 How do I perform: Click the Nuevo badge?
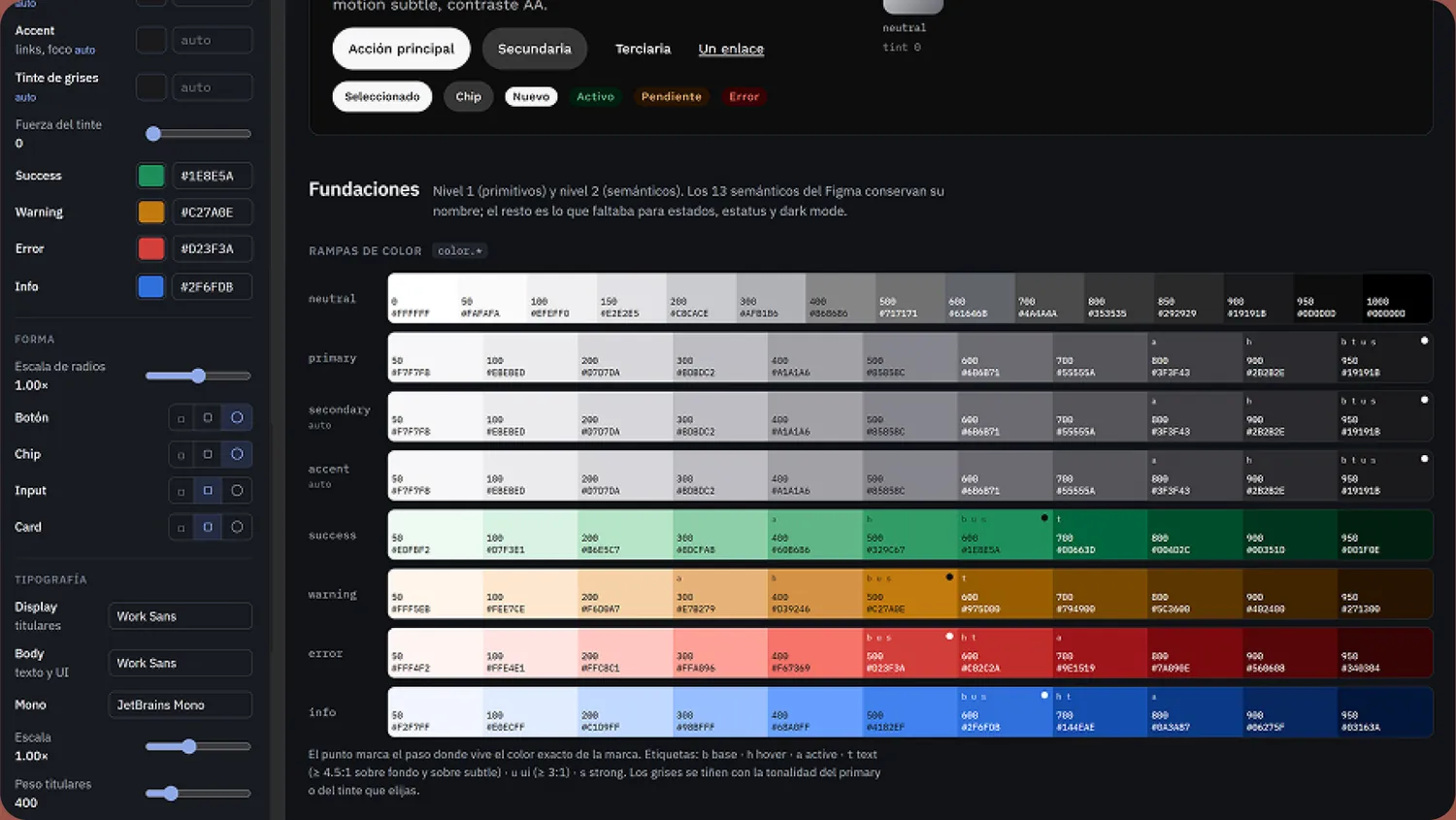tap(531, 96)
